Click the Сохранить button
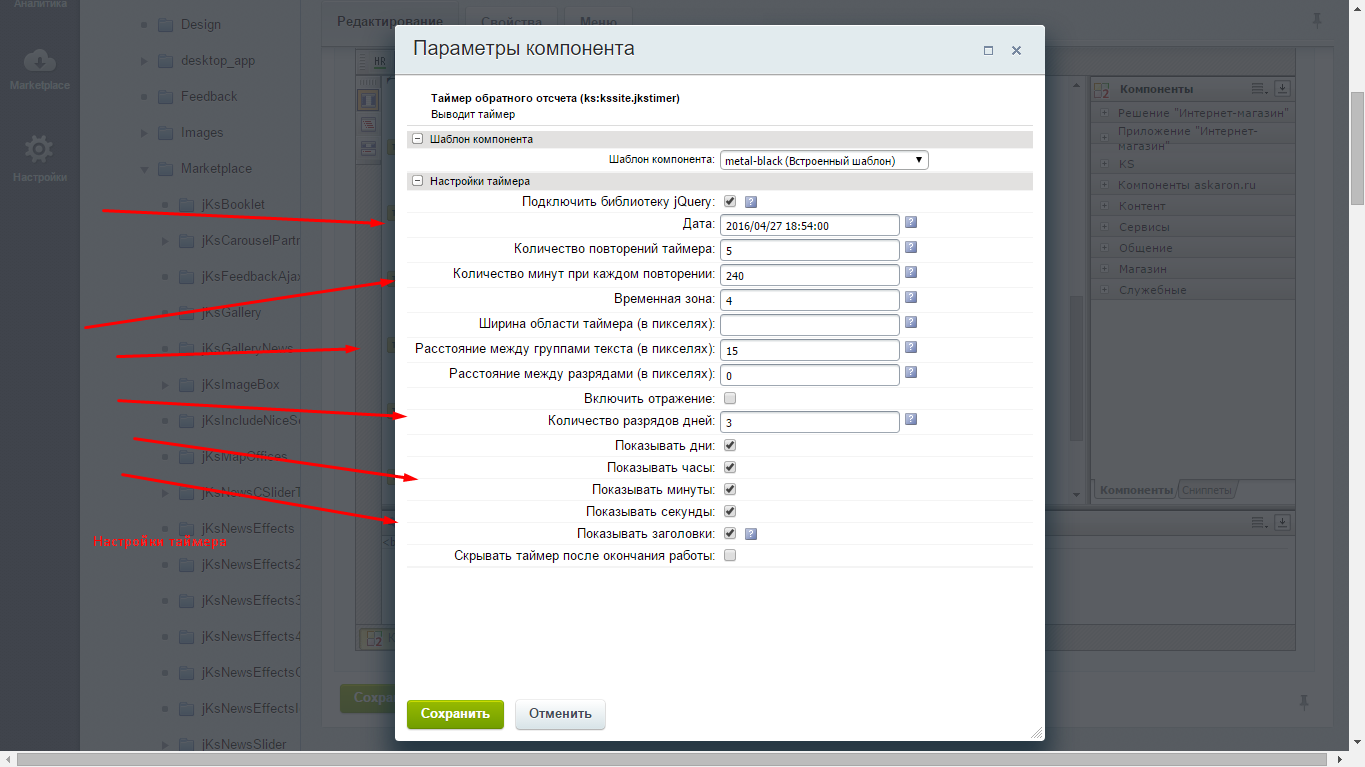Viewport: 1365px width, 767px height. (x=455, y=714)
